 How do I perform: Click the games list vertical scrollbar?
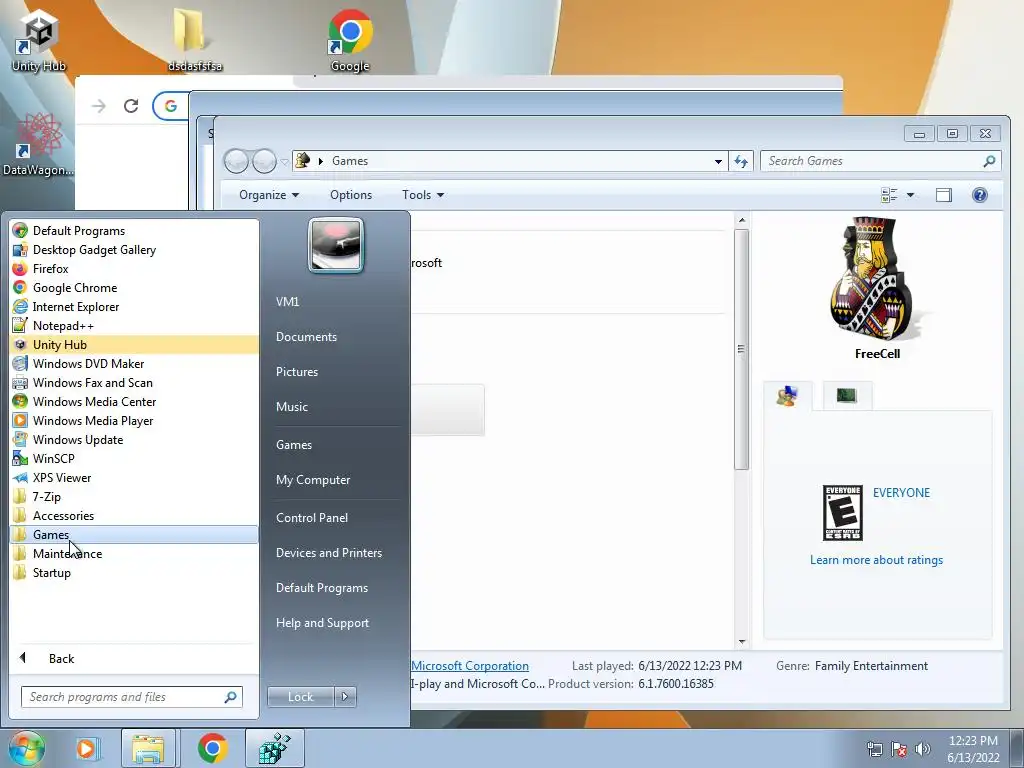(x=741, y=349)
